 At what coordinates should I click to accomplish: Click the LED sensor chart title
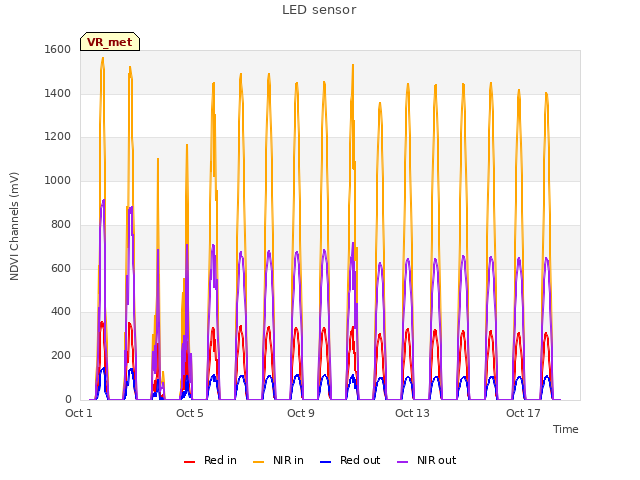(x=319, y=10)
